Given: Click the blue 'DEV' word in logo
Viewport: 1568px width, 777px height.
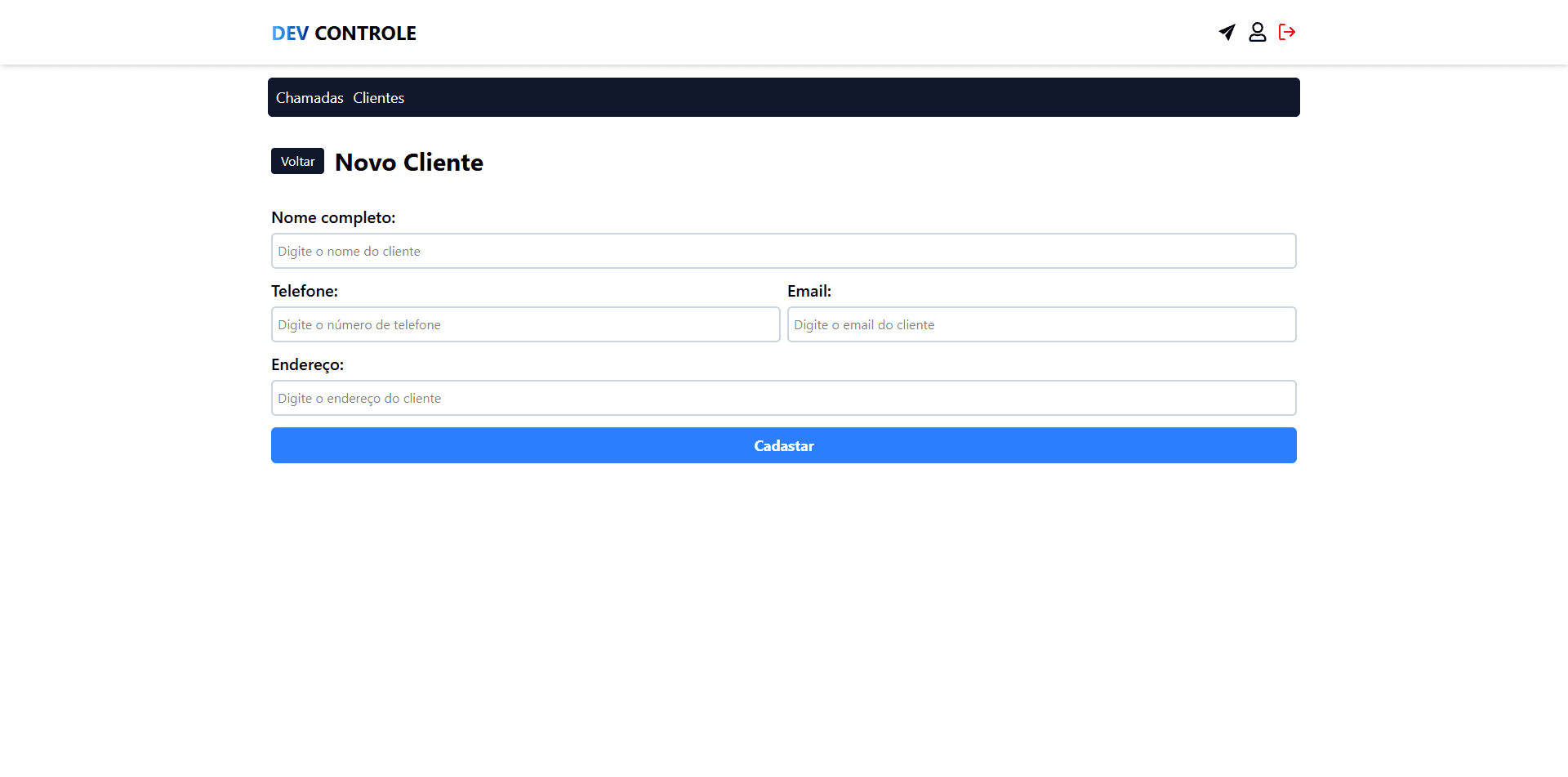Looking at the screenshot, I should [x=290, y=33].
